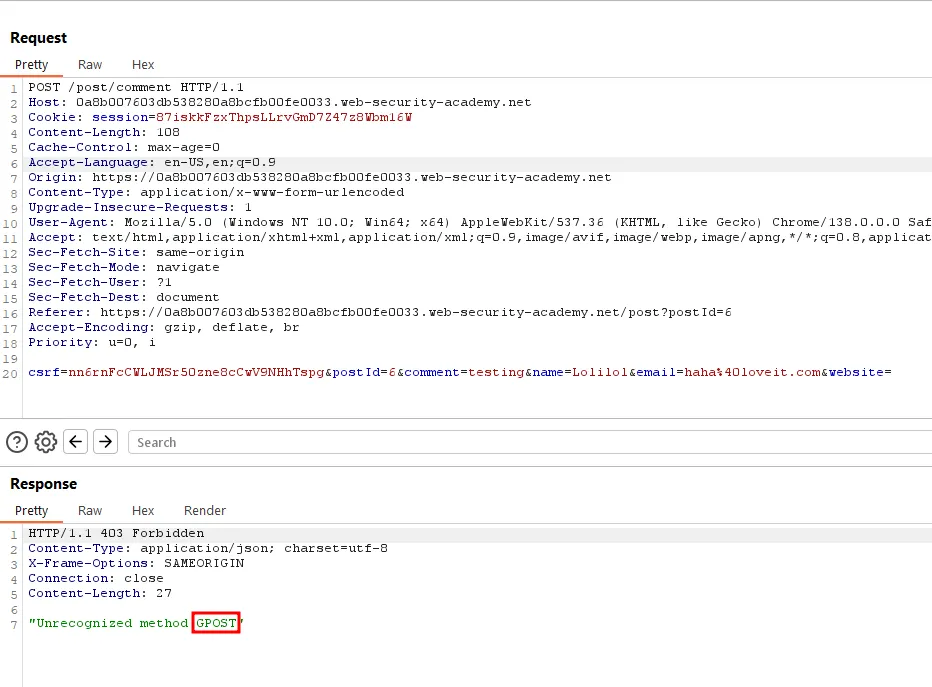Switch Request view to Pretty tab

(31, 64)
